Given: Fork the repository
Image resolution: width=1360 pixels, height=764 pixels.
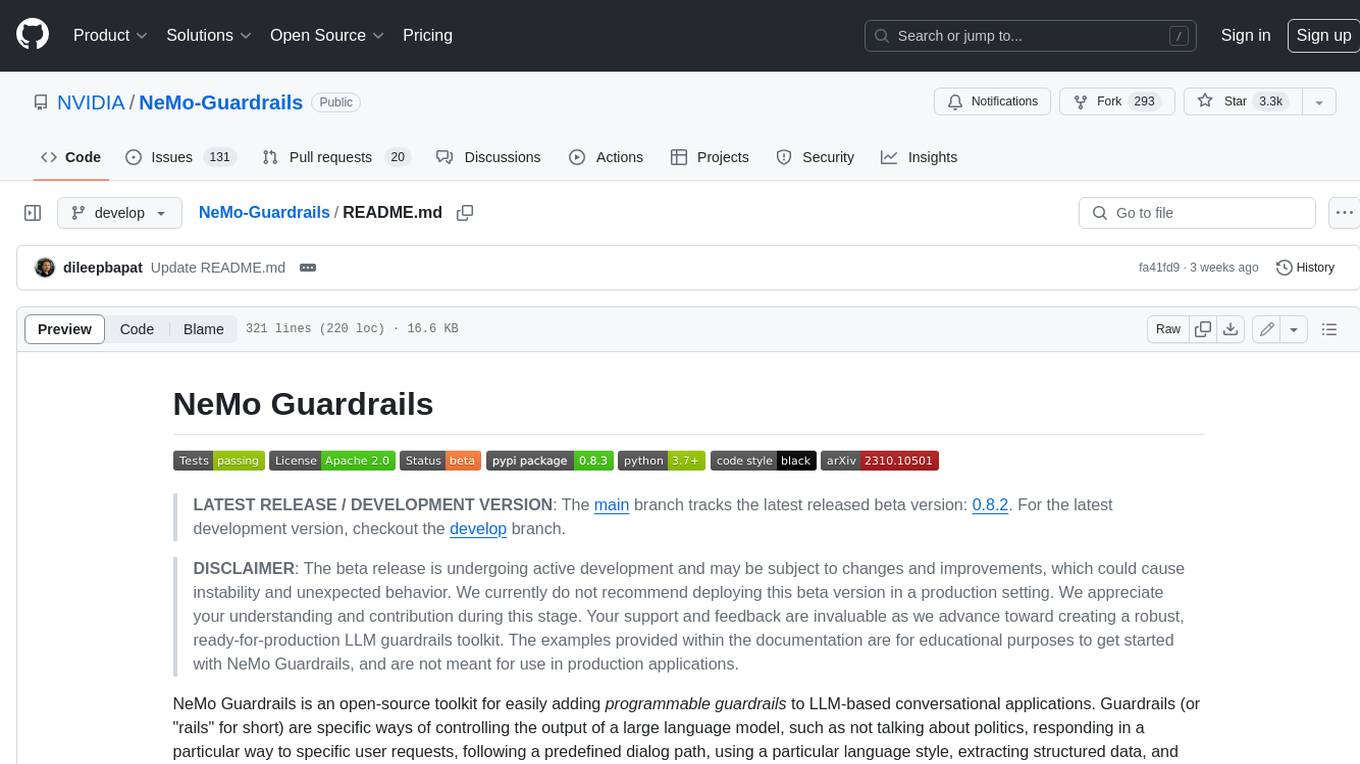Looking at the screenshot, I should [1115, 101].
